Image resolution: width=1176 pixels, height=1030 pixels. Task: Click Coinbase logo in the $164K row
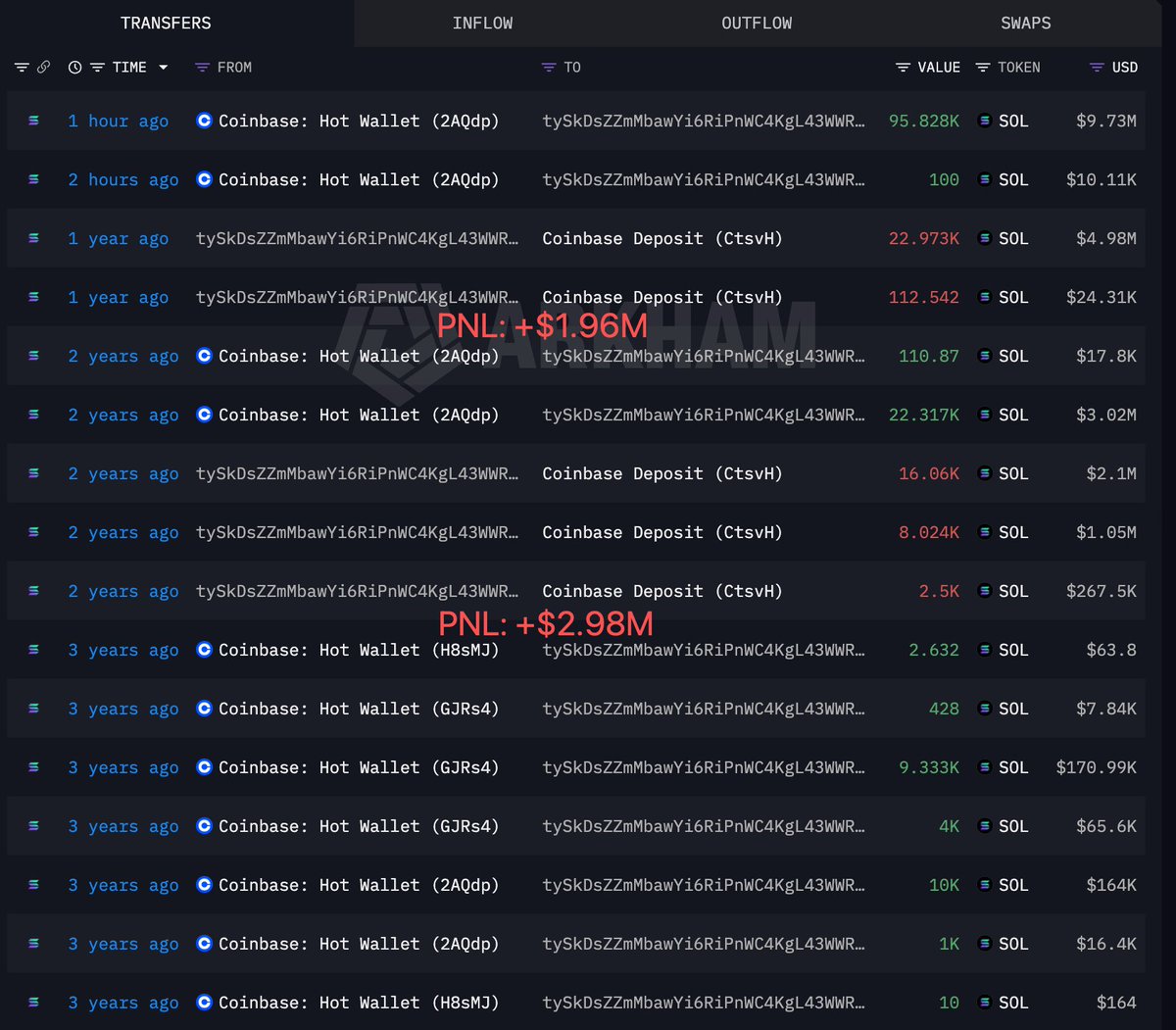pos(204,886)
